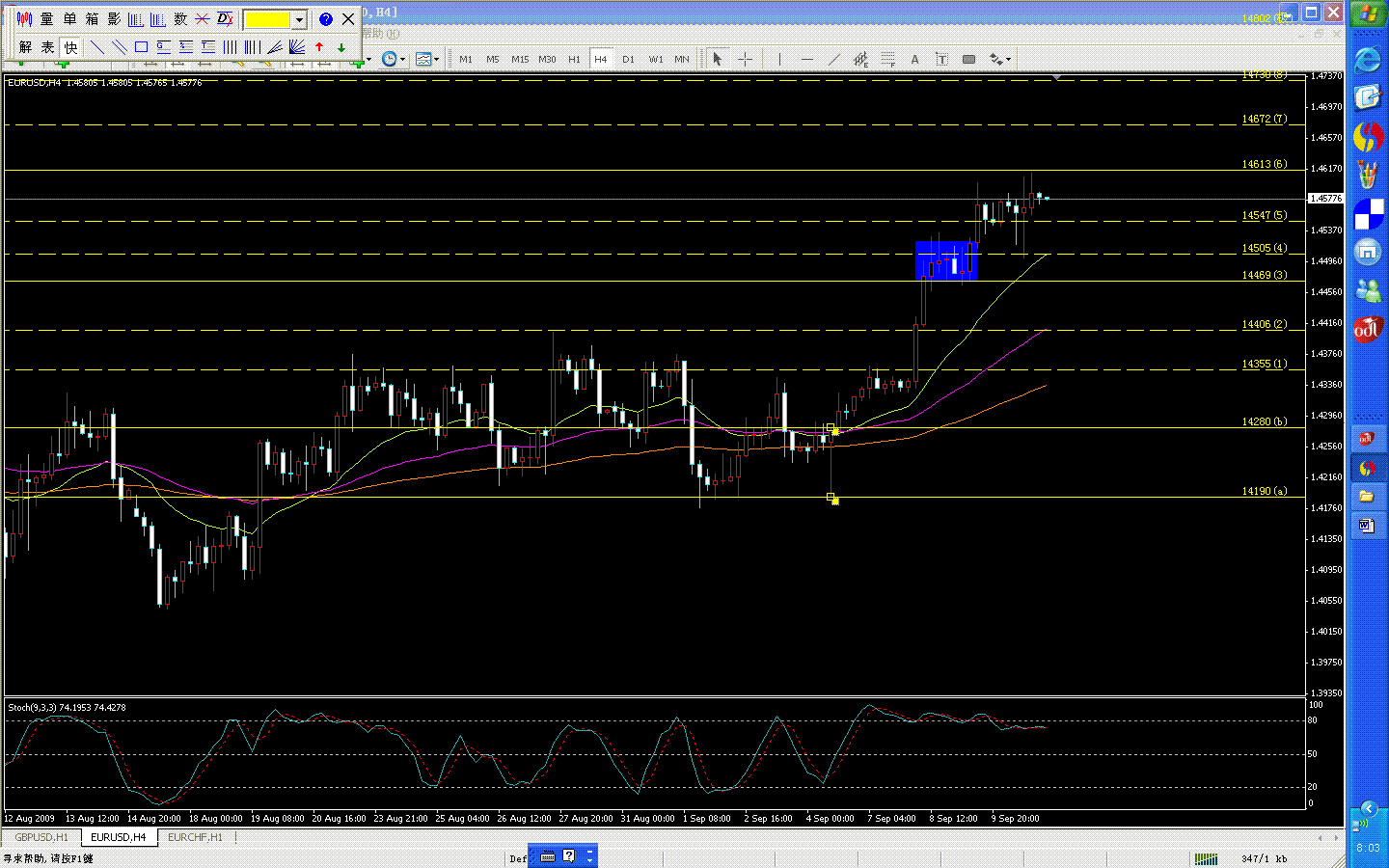Select the H4 timeframe button

(601, 59)
